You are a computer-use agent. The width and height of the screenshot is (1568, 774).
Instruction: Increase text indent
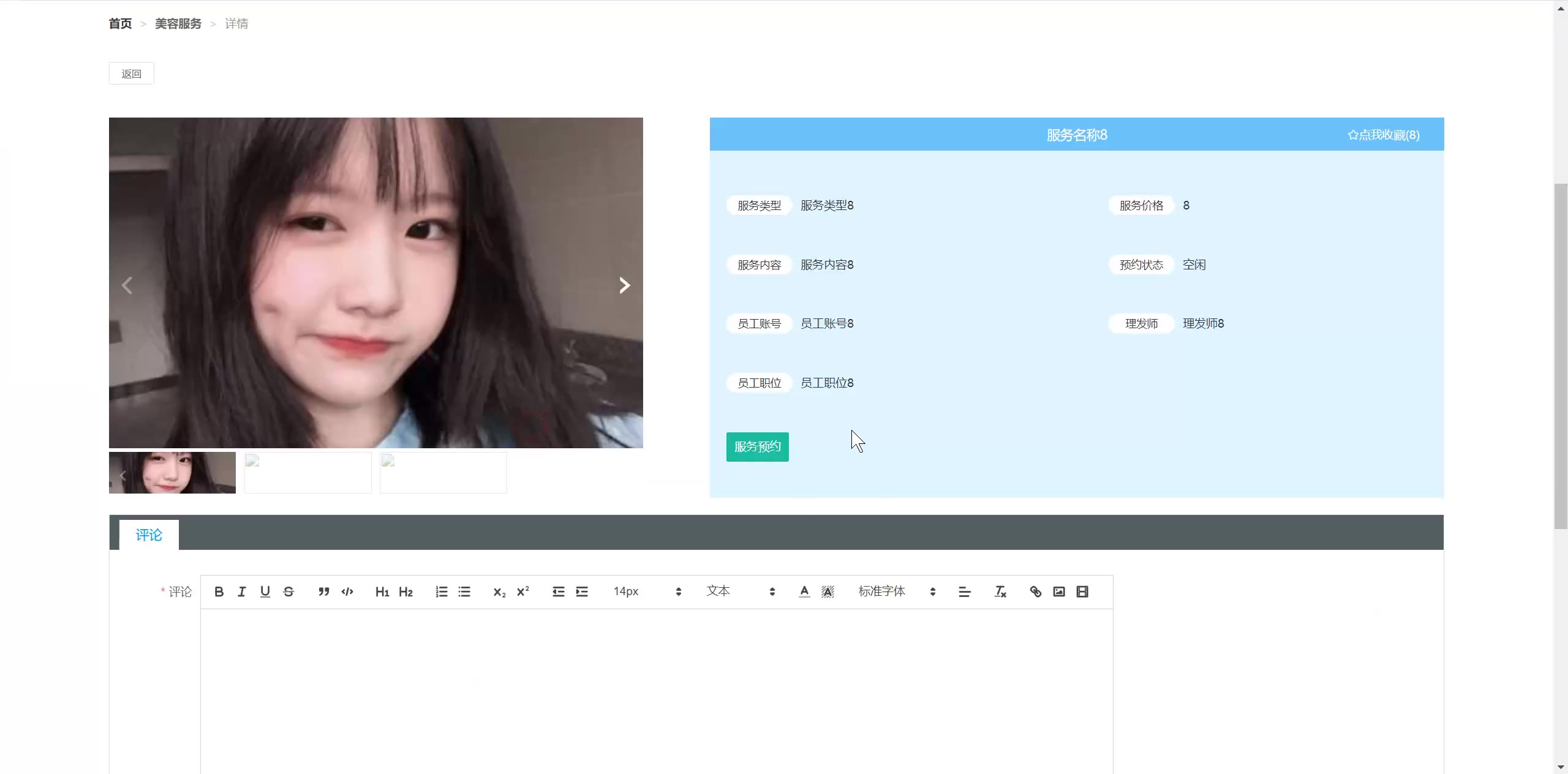coord(582,592)
